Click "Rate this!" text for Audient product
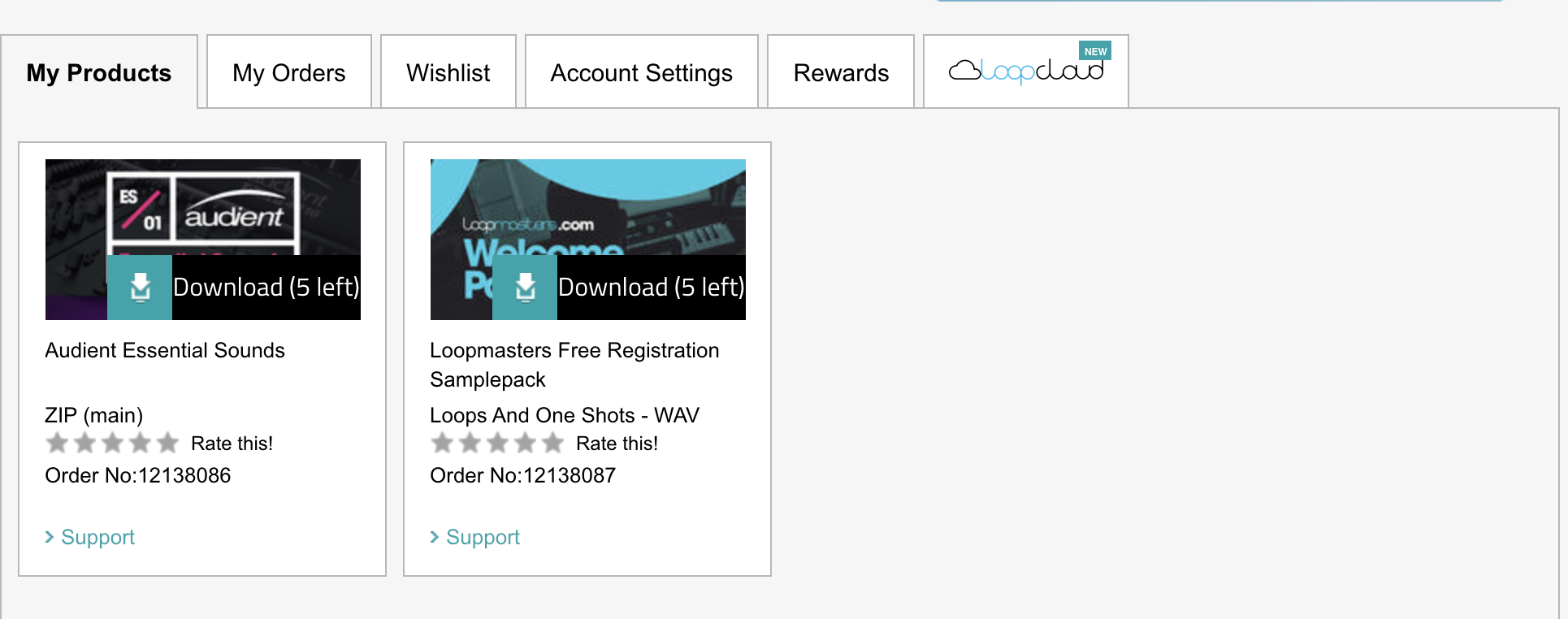Image resolution: width=1568 pixels, height=619 pixels. tap(232, 444)
